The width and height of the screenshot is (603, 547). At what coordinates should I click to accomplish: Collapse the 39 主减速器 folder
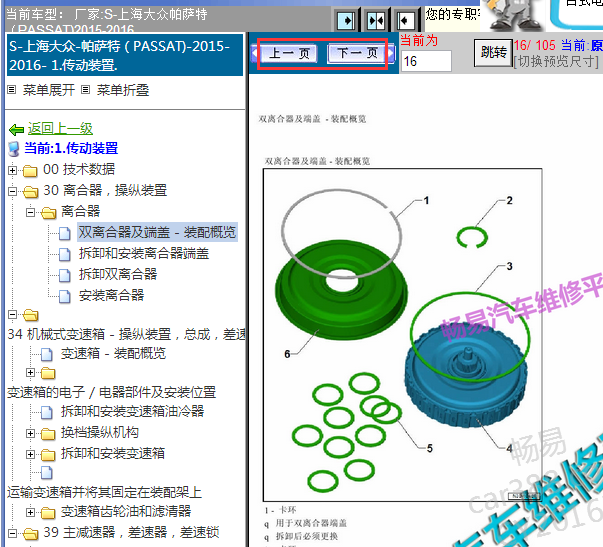tap(13, 533)
